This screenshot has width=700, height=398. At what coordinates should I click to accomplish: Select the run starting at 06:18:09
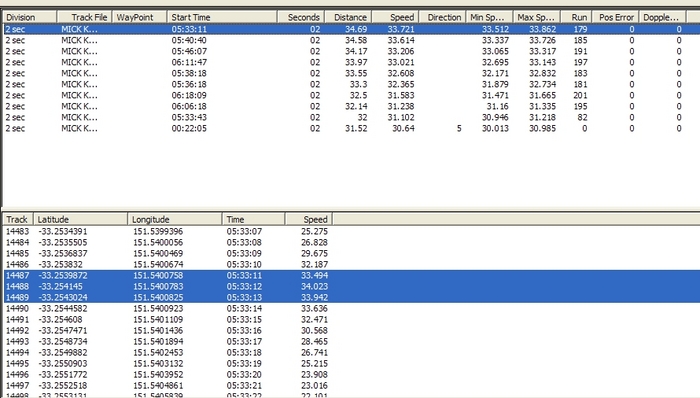352,95
